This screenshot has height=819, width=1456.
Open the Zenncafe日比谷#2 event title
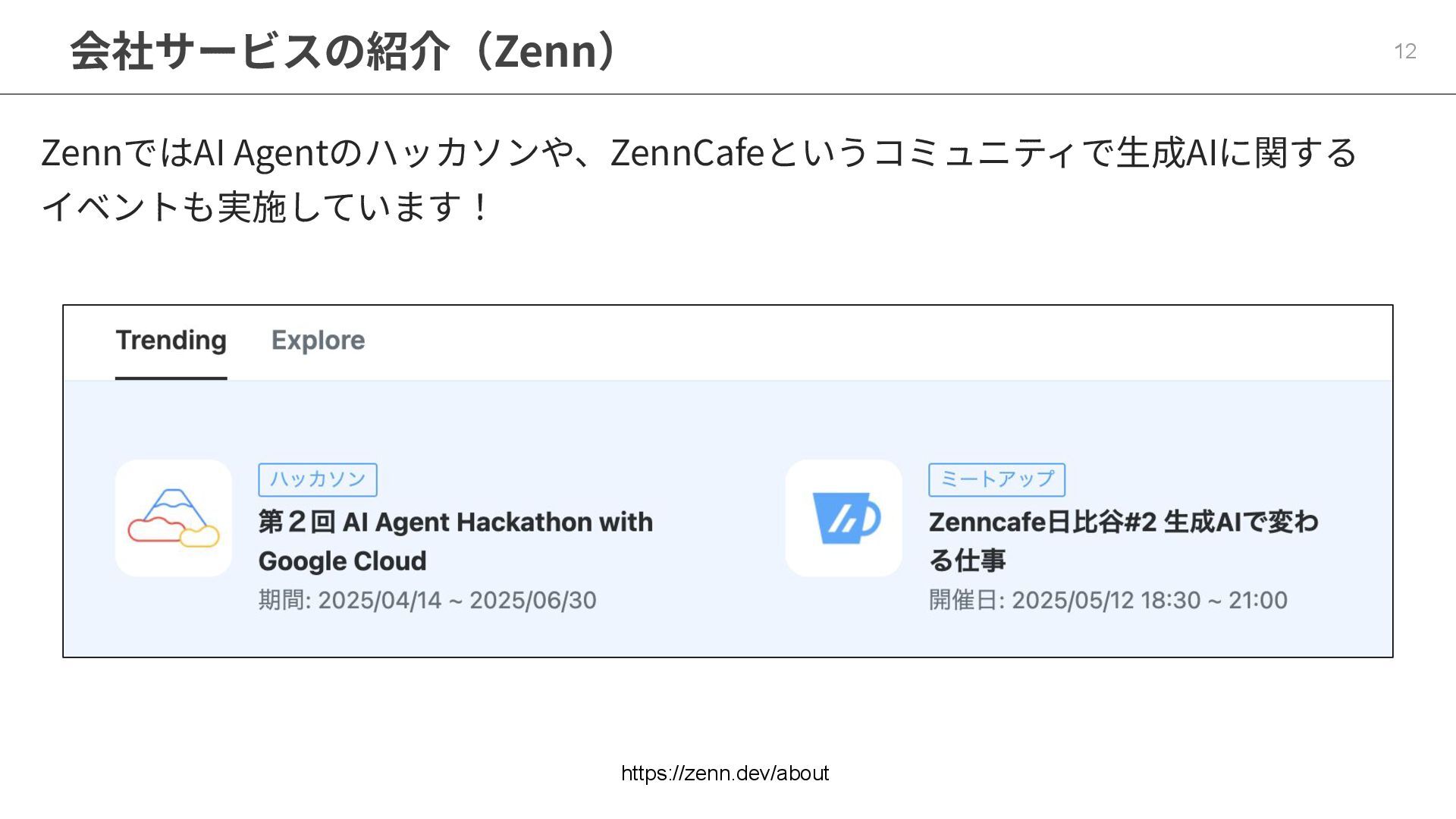tap(1122, 522)
